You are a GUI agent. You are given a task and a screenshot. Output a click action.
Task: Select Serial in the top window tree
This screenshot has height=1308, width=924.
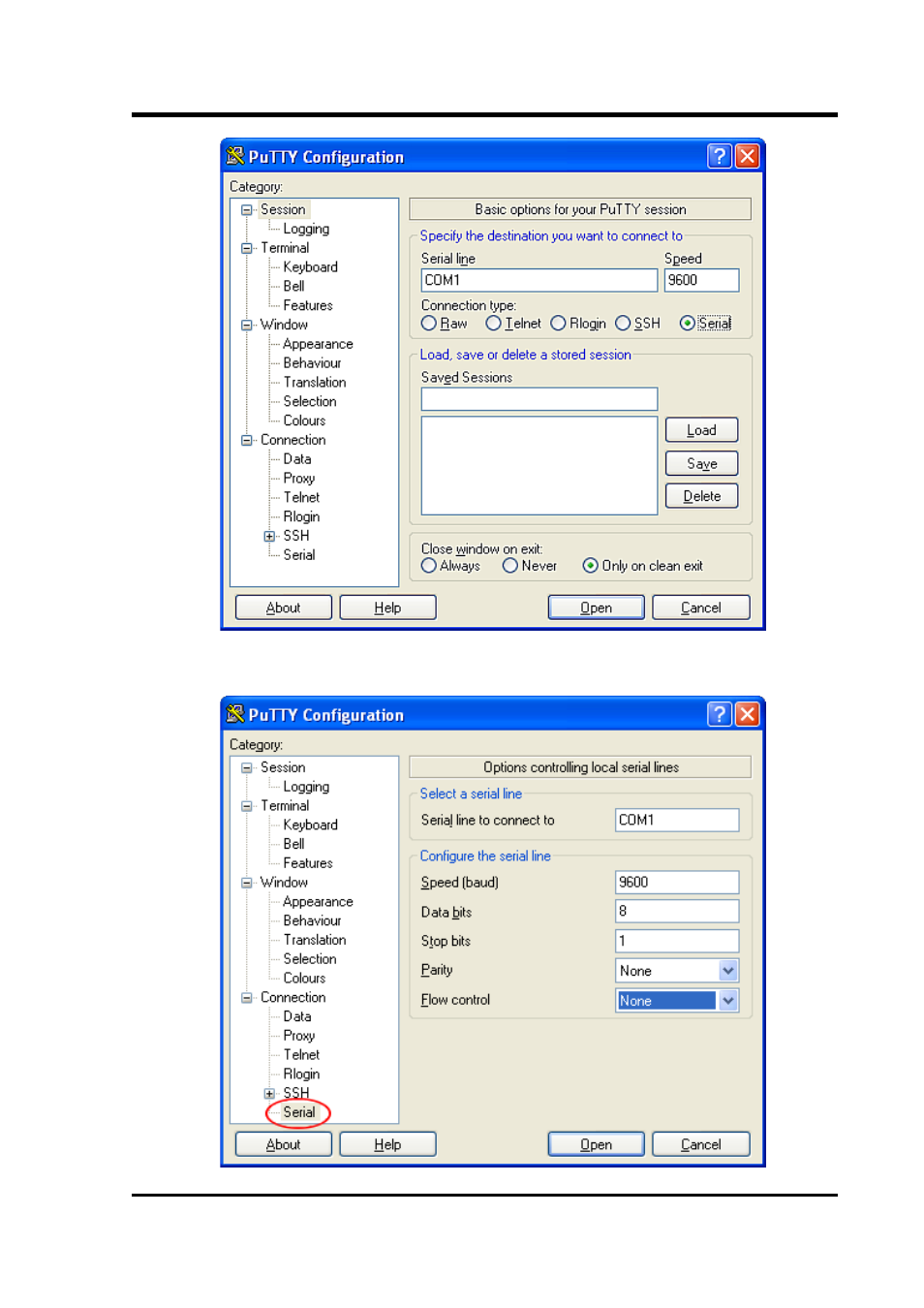coord(298,555)
